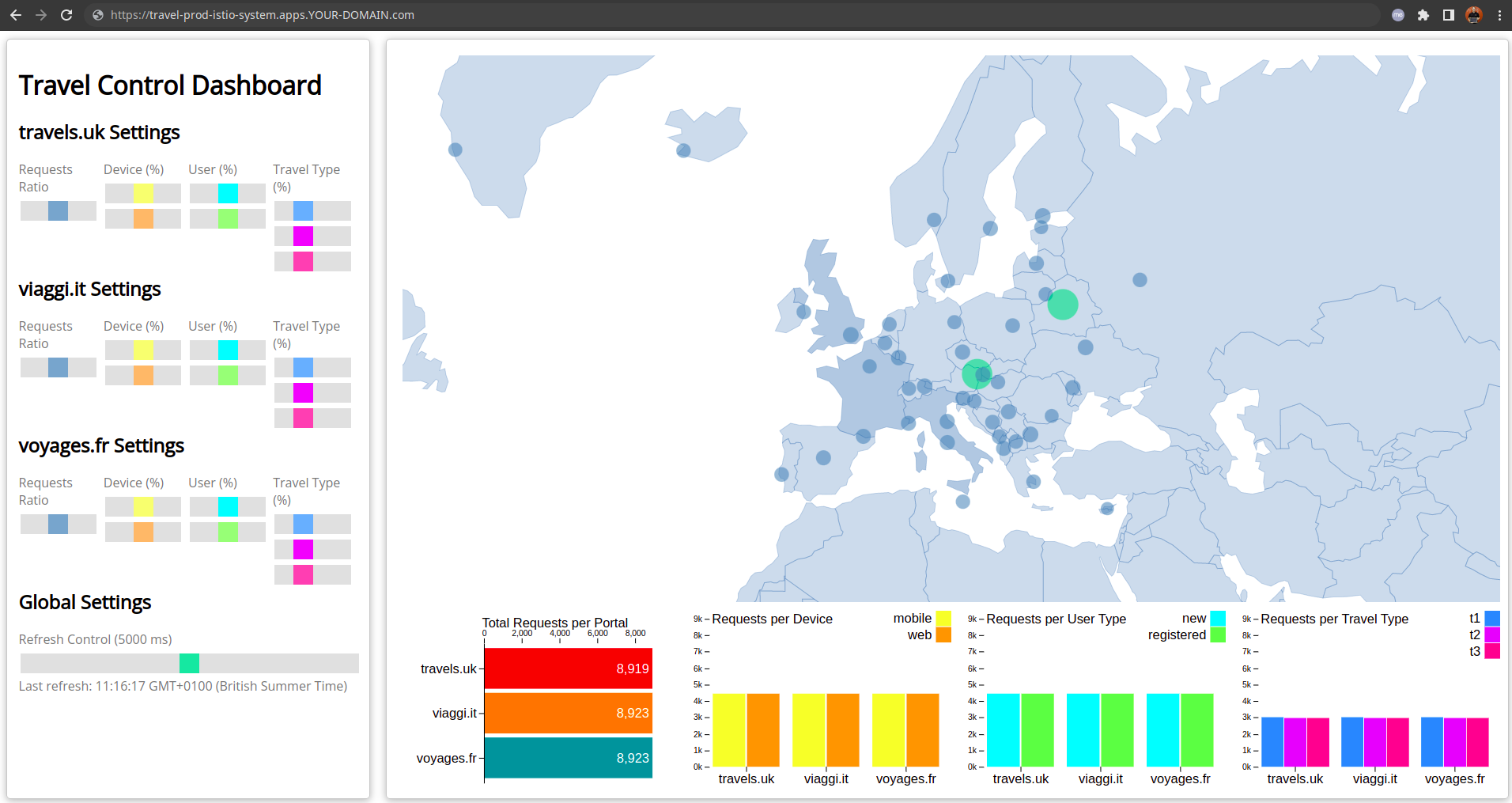Click travels.uk magenta Travel Type slider
This screenshot has height=803, width=1512.
(x=303, y=236)
